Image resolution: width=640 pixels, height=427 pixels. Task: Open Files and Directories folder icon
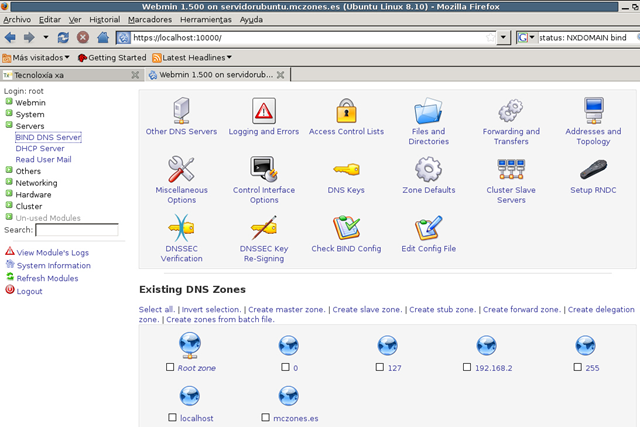(428, 110)
